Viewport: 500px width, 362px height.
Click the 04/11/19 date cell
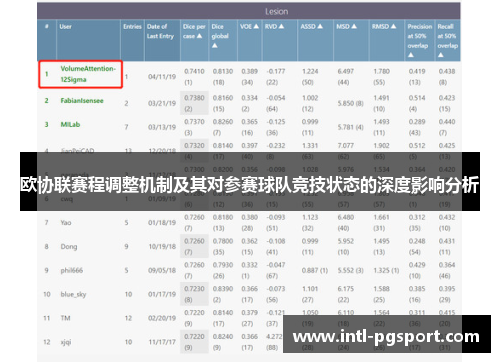[x=162, y=77]
